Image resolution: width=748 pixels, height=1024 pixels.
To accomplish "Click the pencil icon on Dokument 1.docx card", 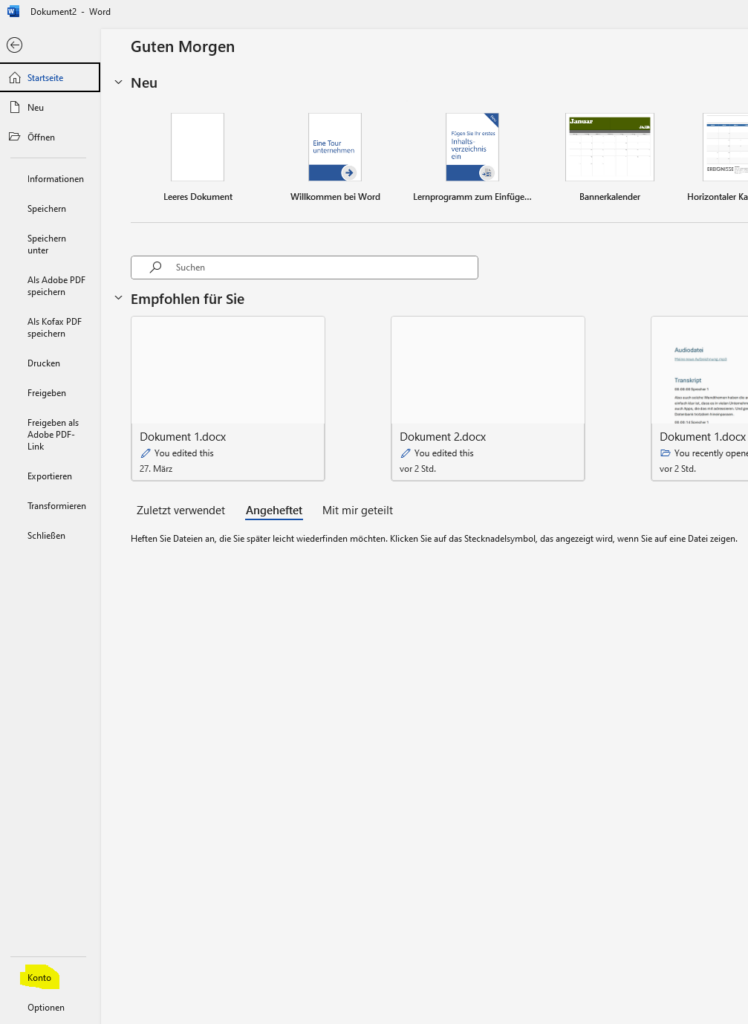I will (145, 453).
